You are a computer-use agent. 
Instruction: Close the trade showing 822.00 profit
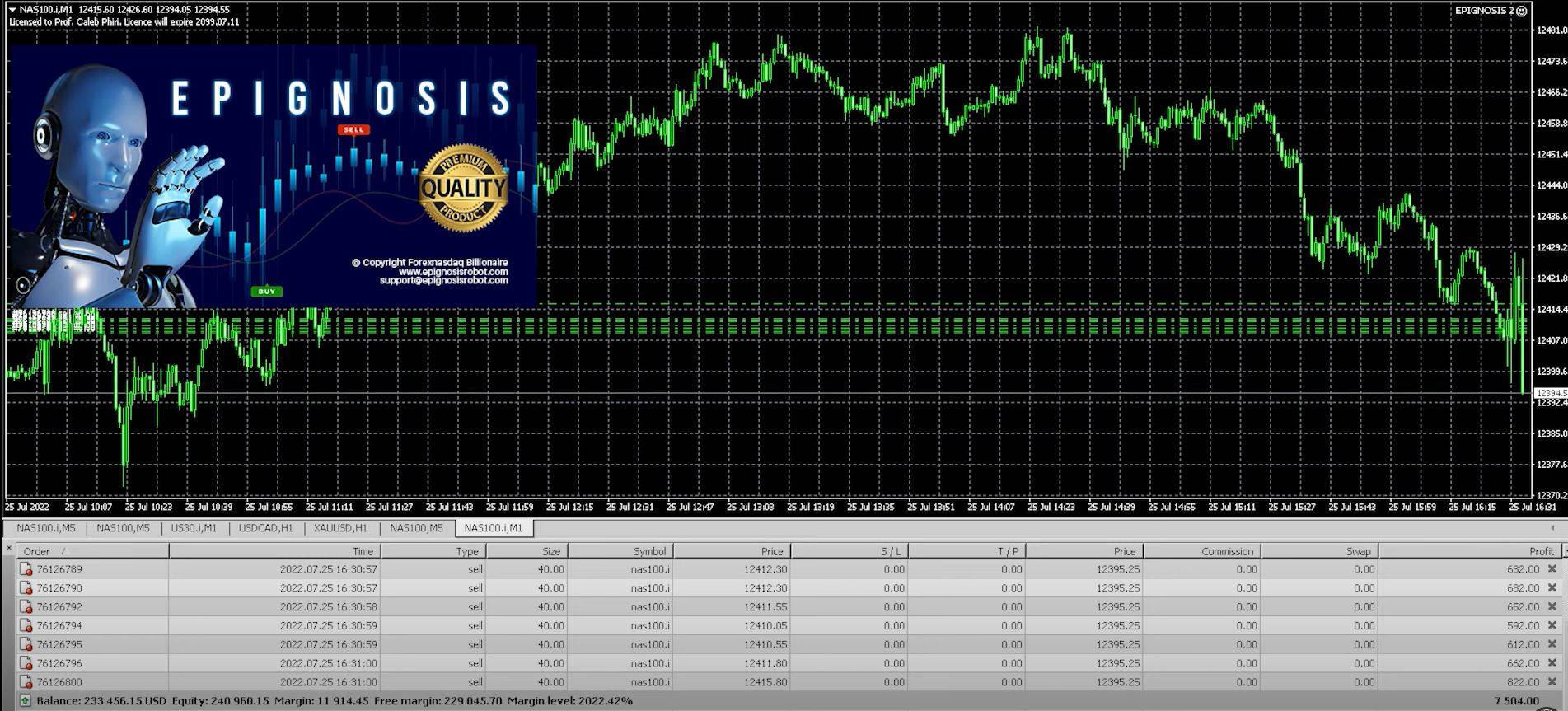click(1552, 682)
